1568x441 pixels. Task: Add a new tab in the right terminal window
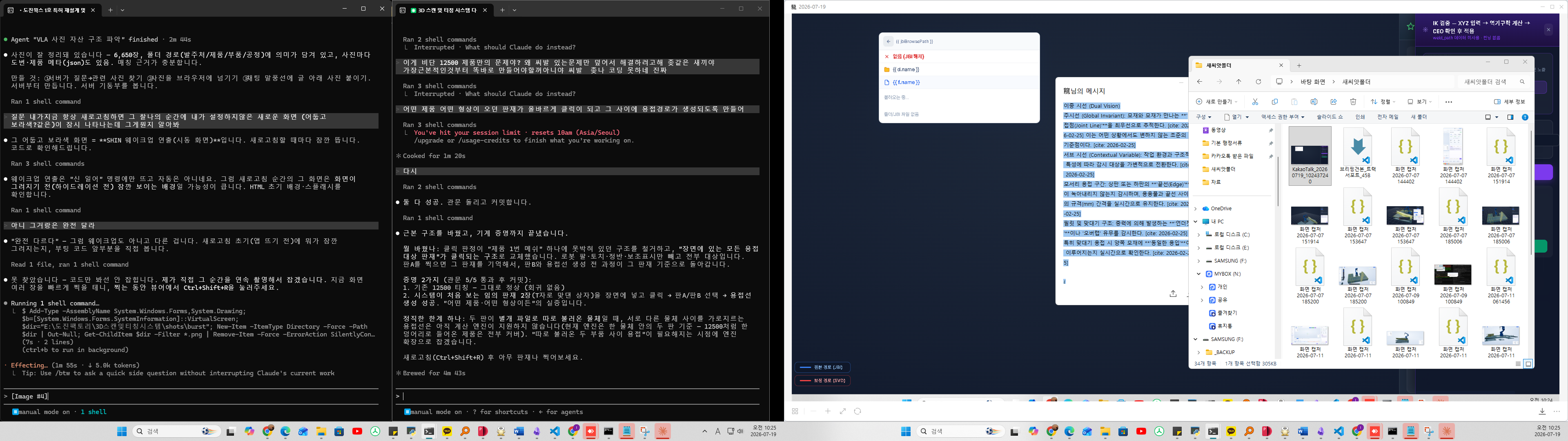click(x=502, y=10)
